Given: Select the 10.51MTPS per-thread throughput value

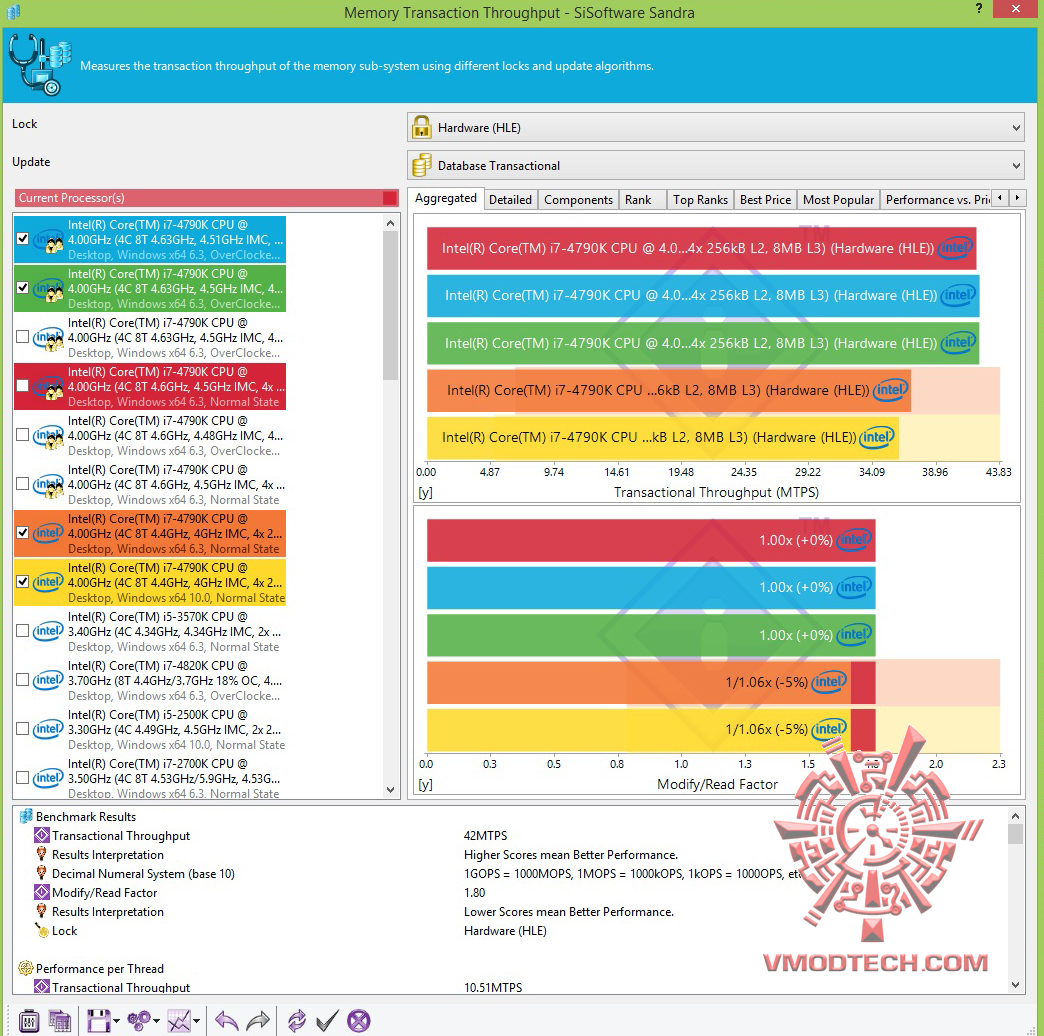Looking at the screenshot, I should (493, 987).
